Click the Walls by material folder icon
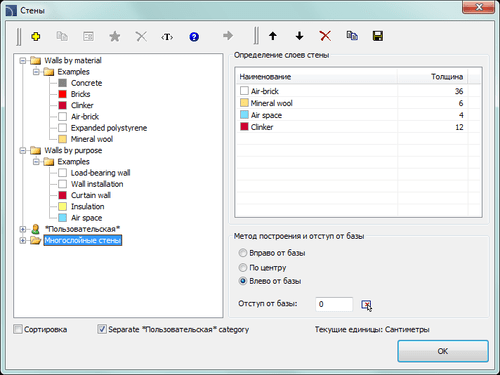The width and height of the screenshot is (500, 375). tap(35, 60)
